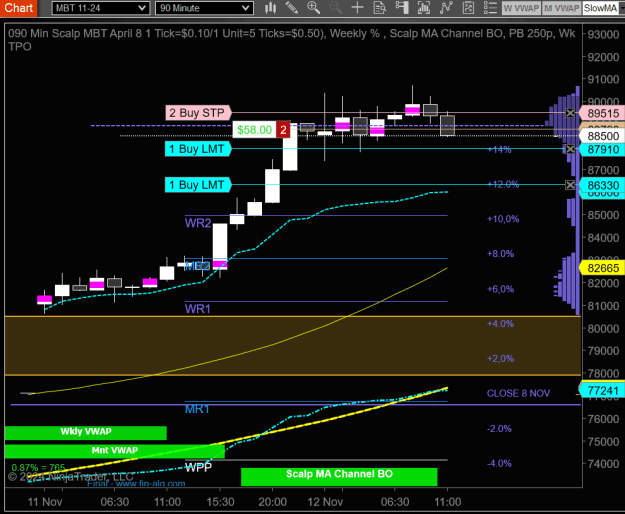This screenshot has width=625, height=514.
Task: Toggle the W VWAP button
Action: (x=521, y=8)
